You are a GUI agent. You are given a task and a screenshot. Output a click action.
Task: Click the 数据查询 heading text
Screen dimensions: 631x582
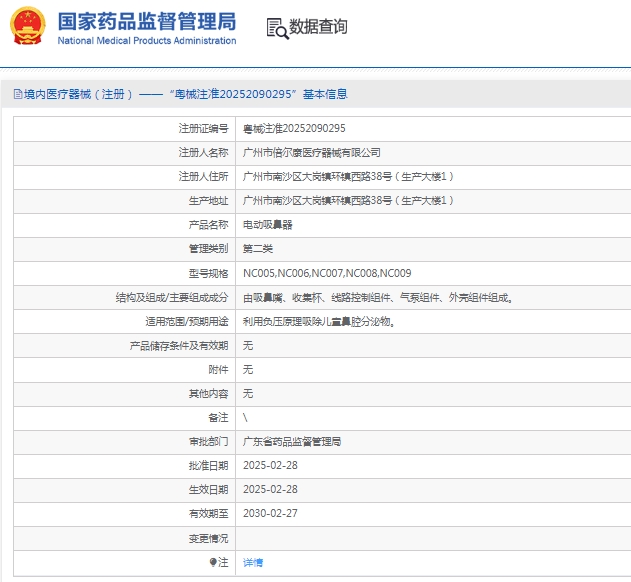(x=318, y=27)
